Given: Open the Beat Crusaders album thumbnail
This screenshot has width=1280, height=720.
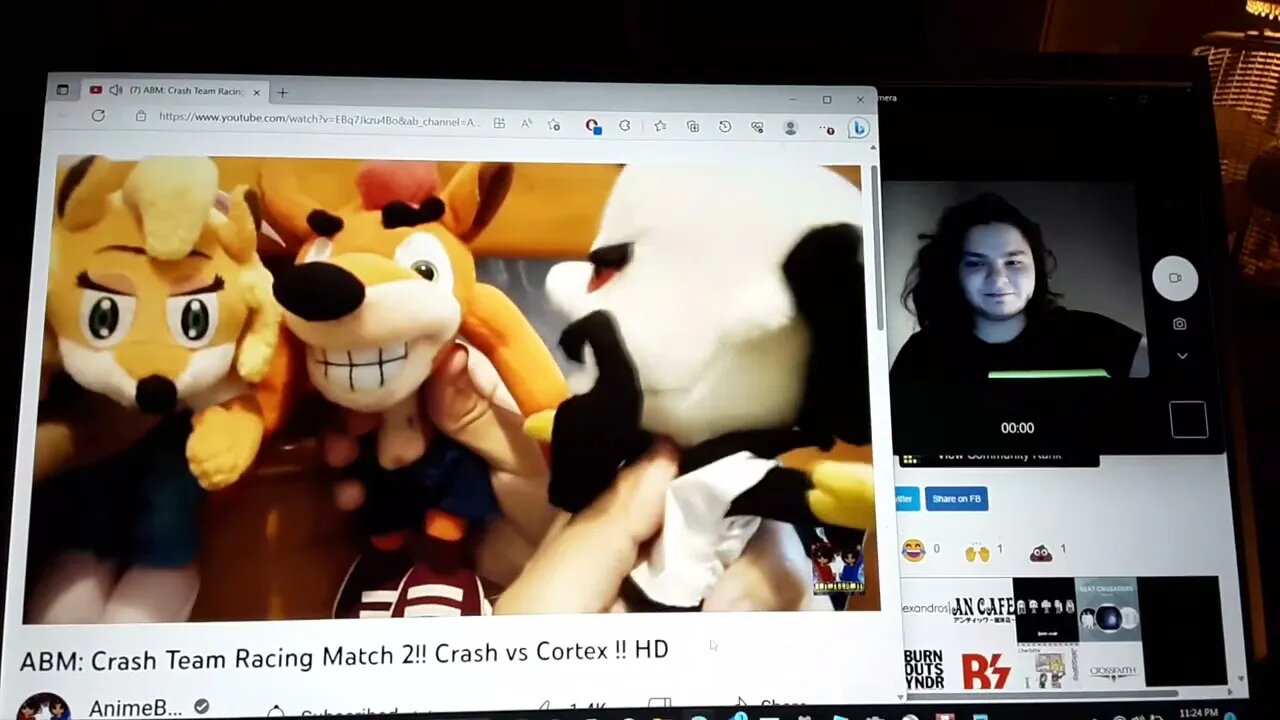Looking at the screenshot, I should [x=1107, y=609].
